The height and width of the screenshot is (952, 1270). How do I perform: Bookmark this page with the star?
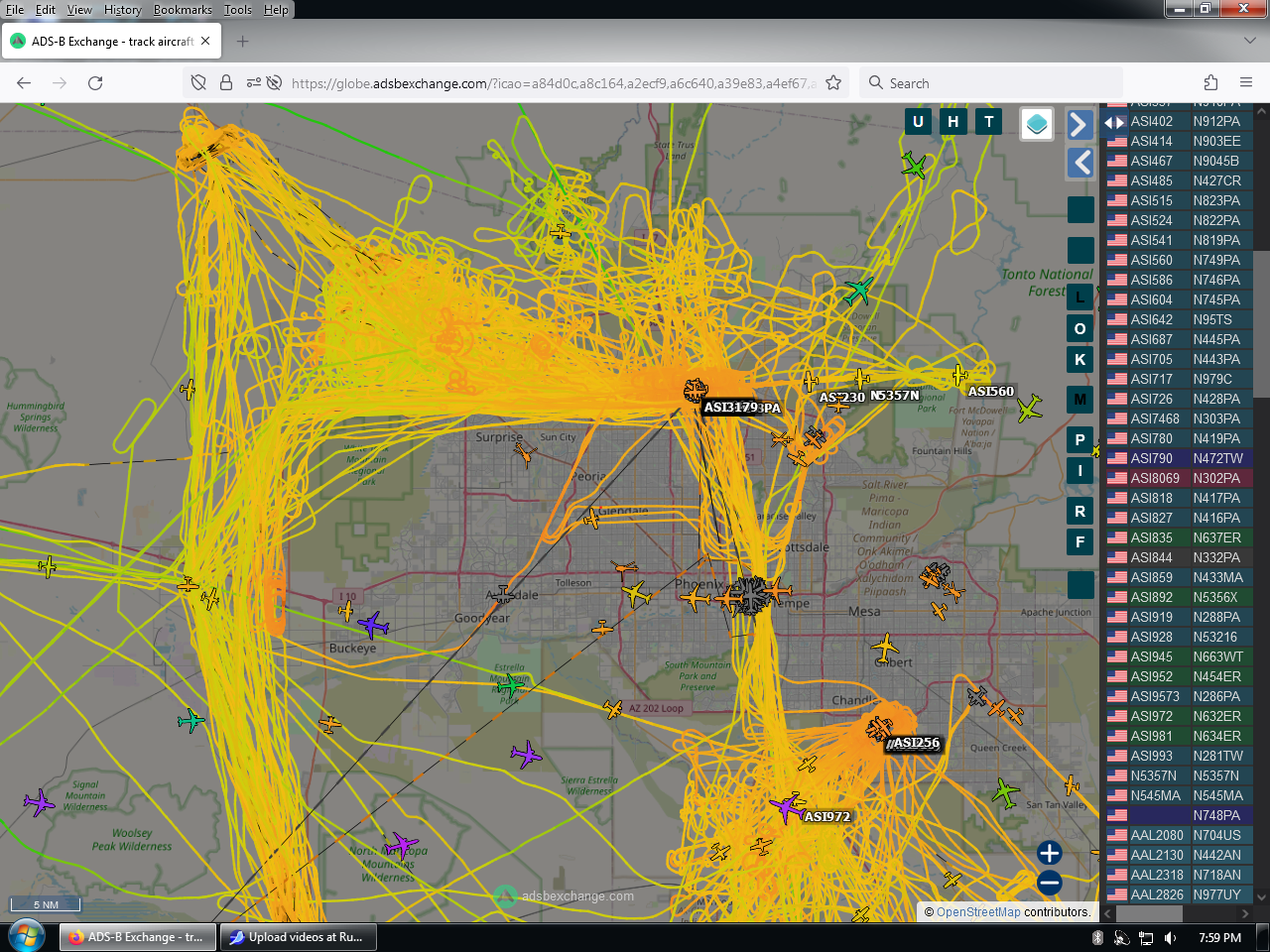click(833, 83)
